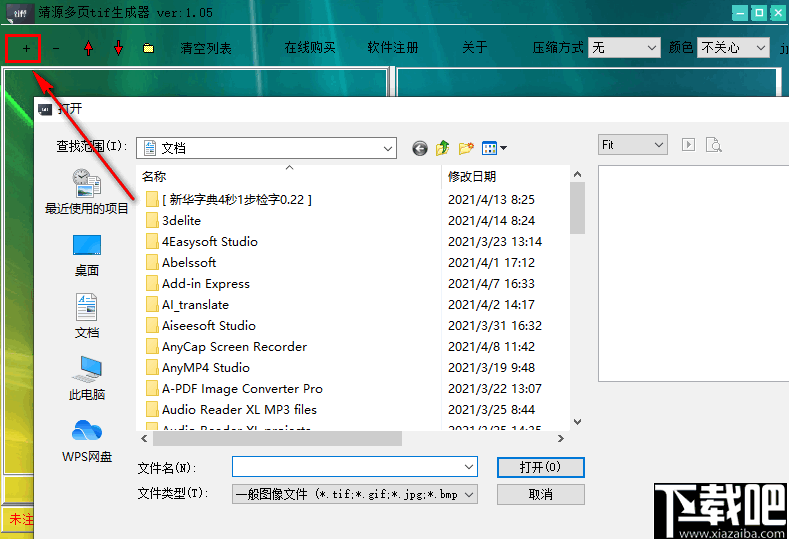Open 软件注册 menu item
The width and height of the screenshot is (789, 539).
392,48
